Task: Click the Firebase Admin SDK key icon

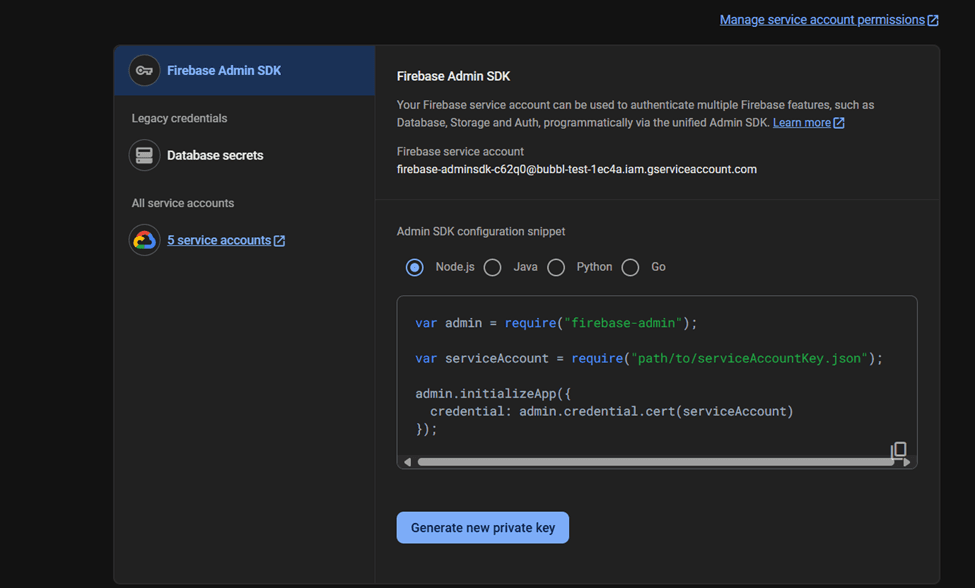Action: point(144,70)
